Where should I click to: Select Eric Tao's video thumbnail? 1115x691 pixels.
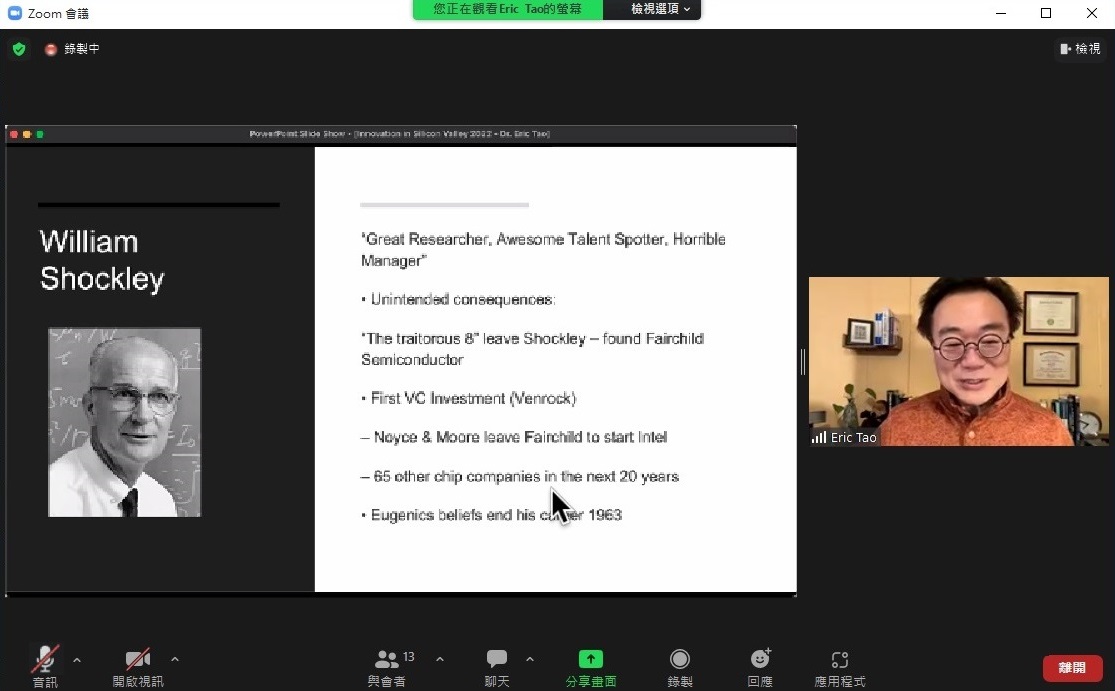pyautogui.click(x=958, y=361)
